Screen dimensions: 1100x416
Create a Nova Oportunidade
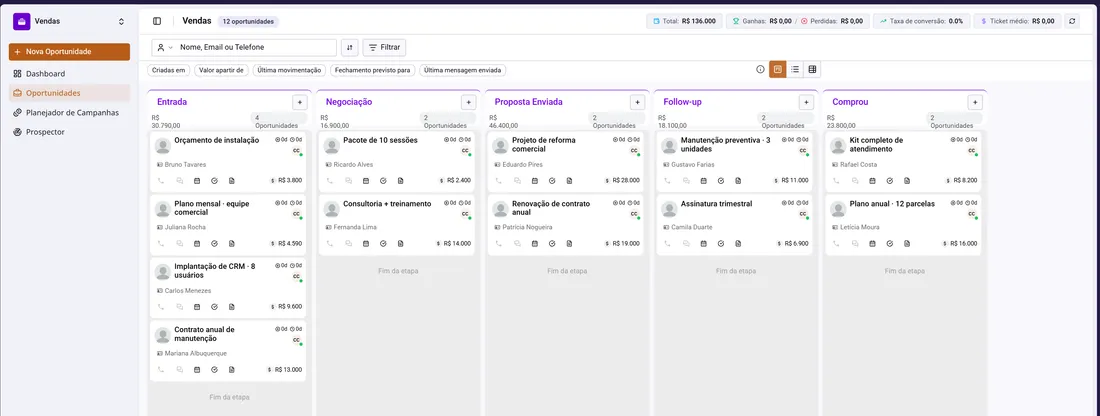click(x=69, y=52)
